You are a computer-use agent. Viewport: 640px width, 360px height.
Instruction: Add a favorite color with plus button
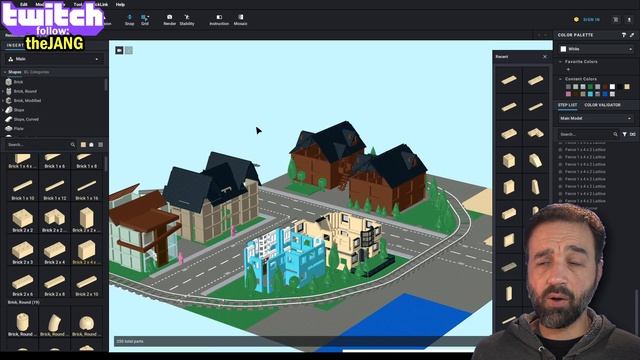(x=568, y=69)
